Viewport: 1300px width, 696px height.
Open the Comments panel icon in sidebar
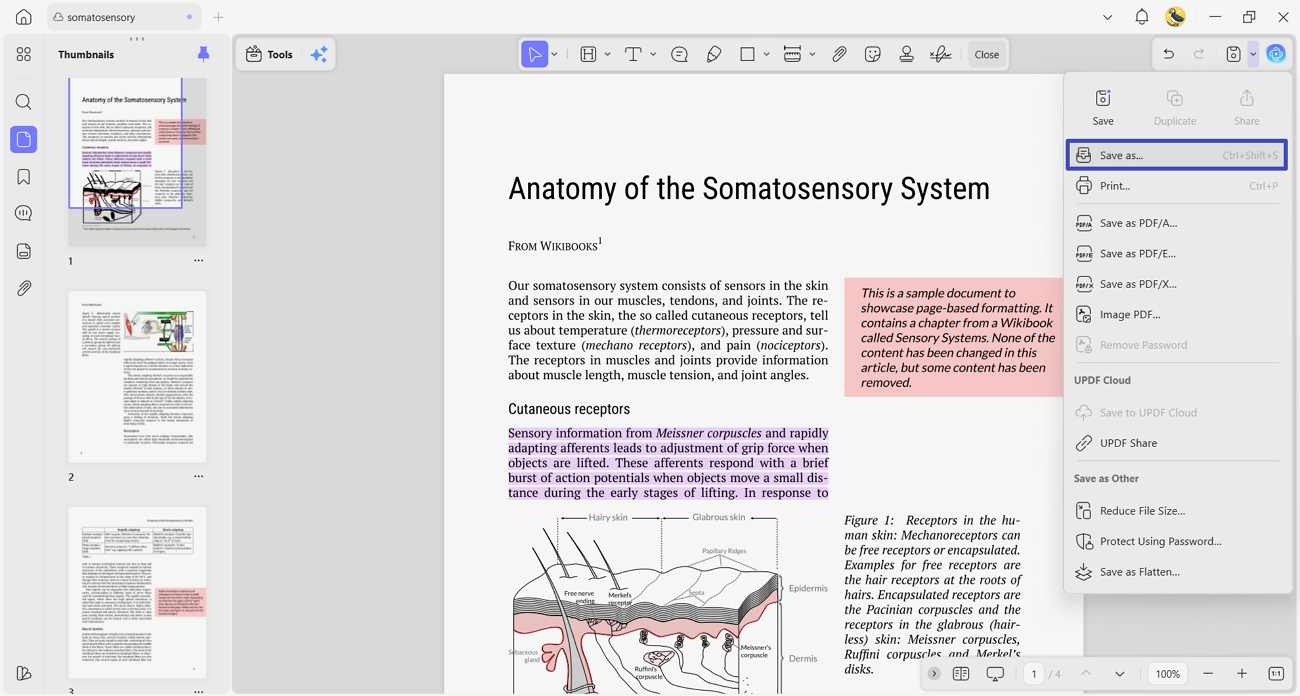point(24,213)
